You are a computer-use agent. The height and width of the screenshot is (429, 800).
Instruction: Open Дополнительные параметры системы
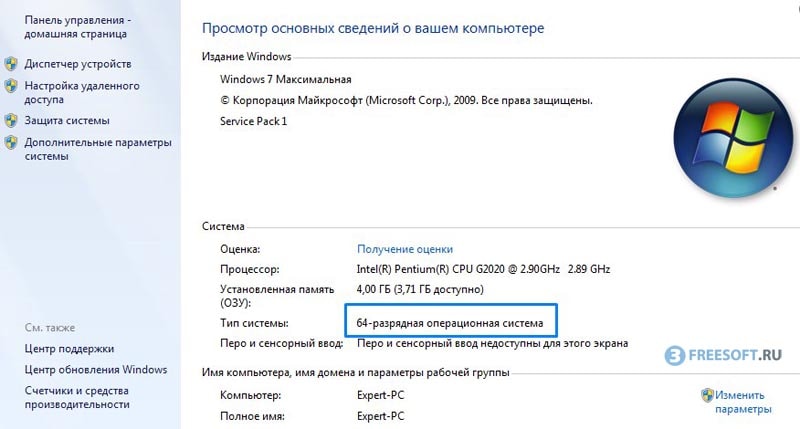98,149
